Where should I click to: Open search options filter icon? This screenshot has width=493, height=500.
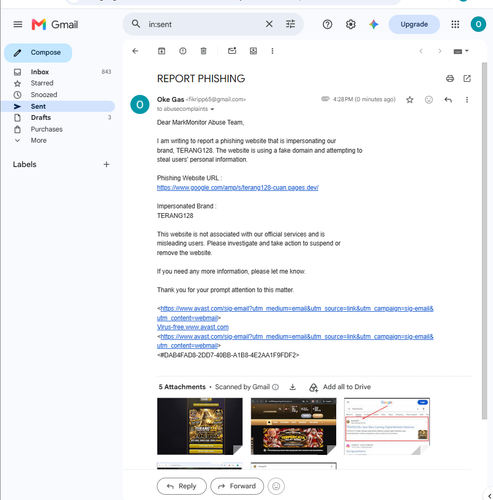[290, 24]
